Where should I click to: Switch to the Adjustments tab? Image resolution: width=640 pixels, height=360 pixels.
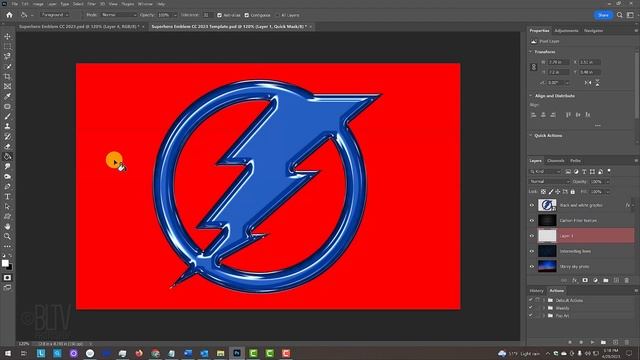[567, 31]
